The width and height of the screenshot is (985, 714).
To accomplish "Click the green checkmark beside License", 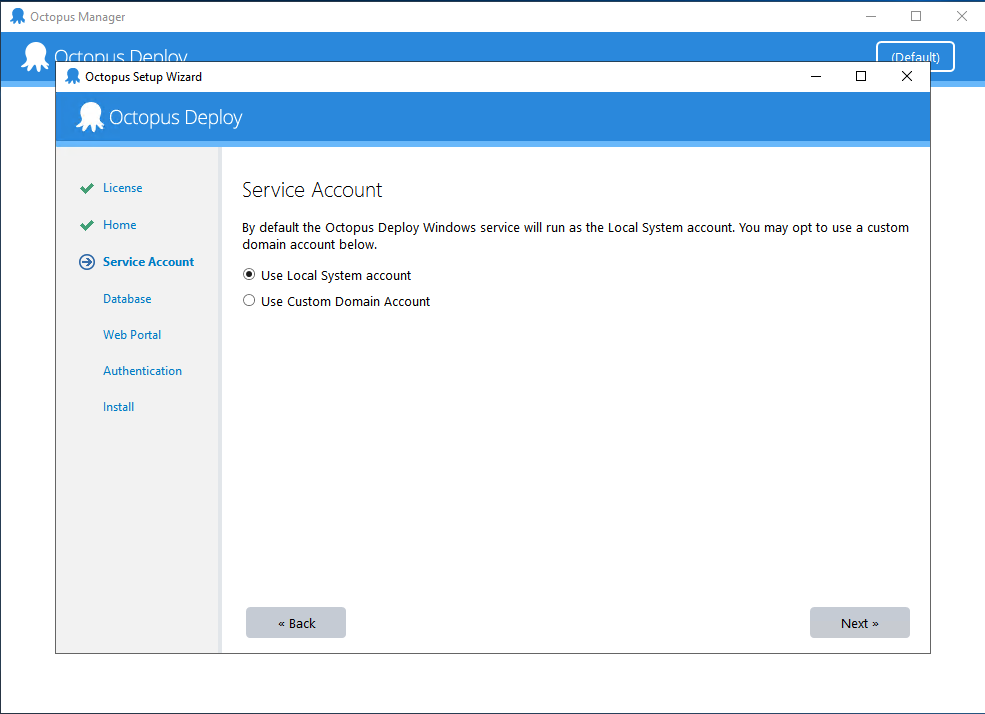I will click(x=87, y=188).
